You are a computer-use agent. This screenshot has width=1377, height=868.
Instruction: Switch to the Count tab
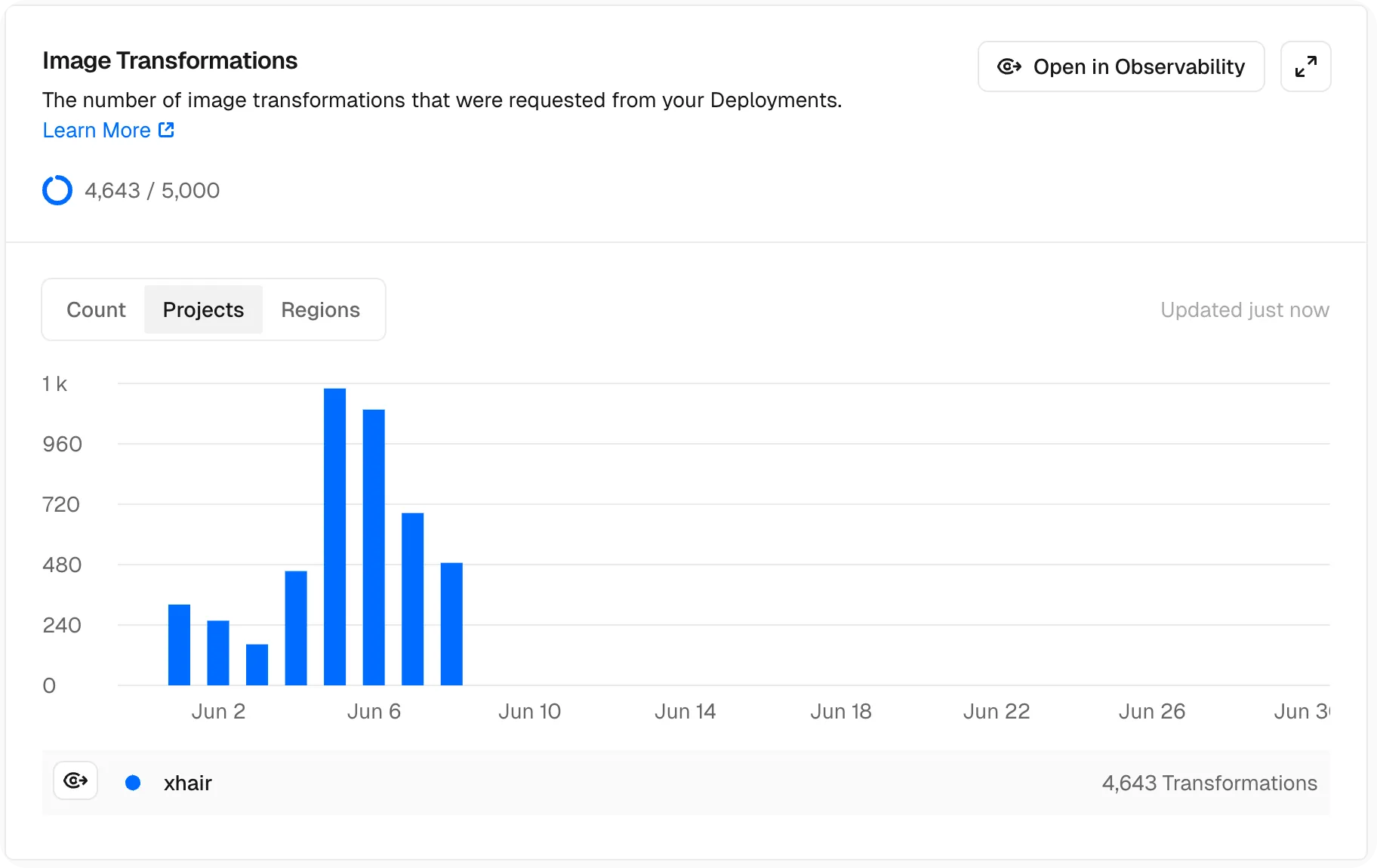96,309
